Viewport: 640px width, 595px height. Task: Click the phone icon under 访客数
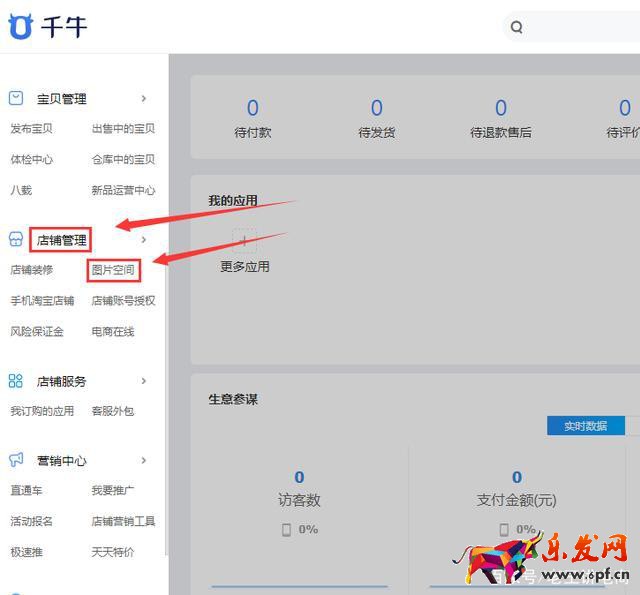pos(287,530)
